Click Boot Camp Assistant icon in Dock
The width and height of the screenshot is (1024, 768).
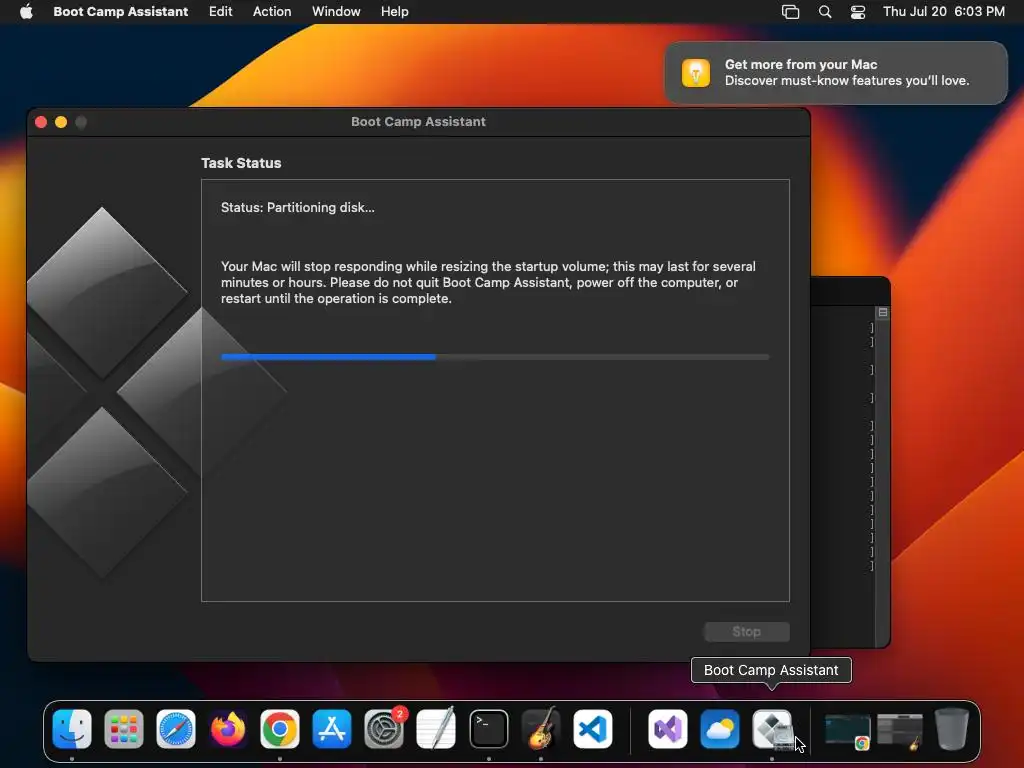pos(772,729)
